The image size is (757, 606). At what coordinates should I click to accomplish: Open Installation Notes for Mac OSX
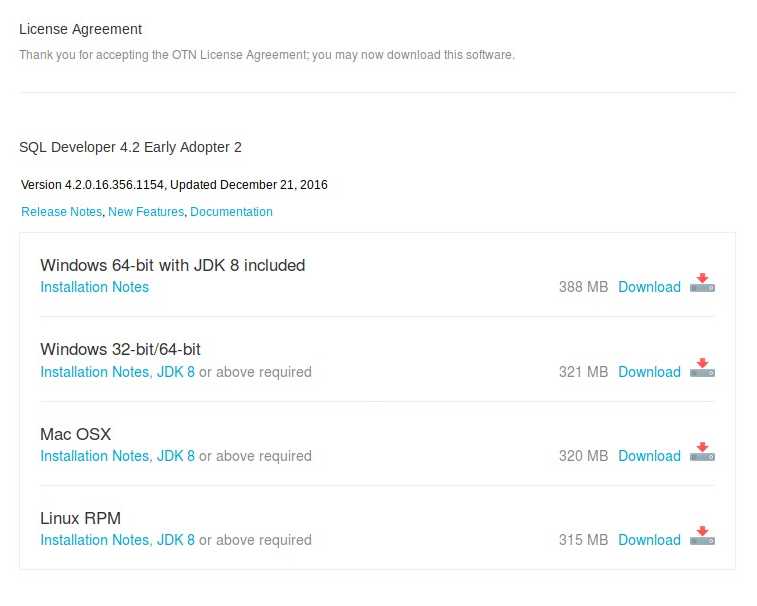click(x=94, y=456)
